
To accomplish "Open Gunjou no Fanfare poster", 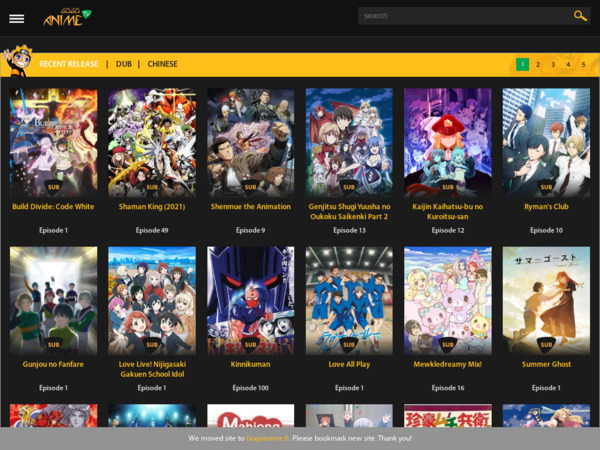I will tap(54, 301).
